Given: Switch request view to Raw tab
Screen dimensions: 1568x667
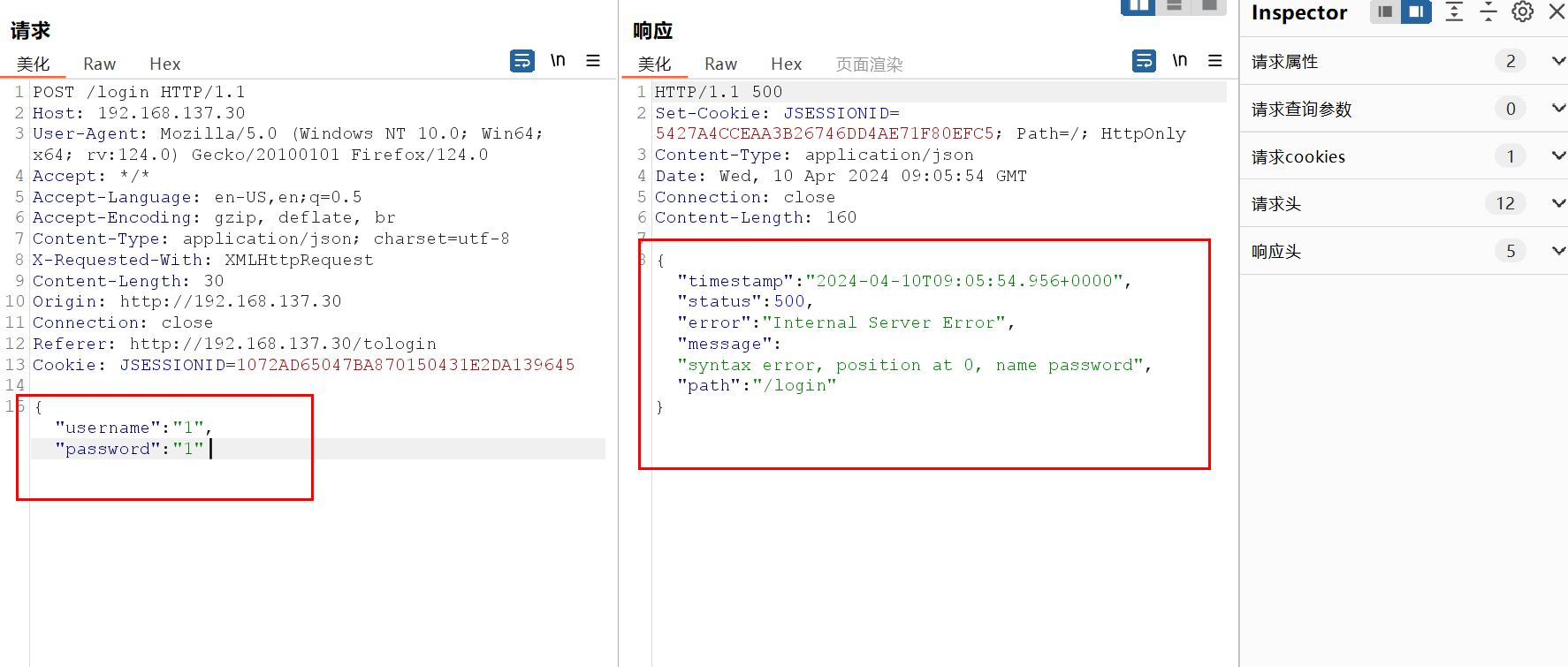Looking at the screenshot, I should [100, 64].
